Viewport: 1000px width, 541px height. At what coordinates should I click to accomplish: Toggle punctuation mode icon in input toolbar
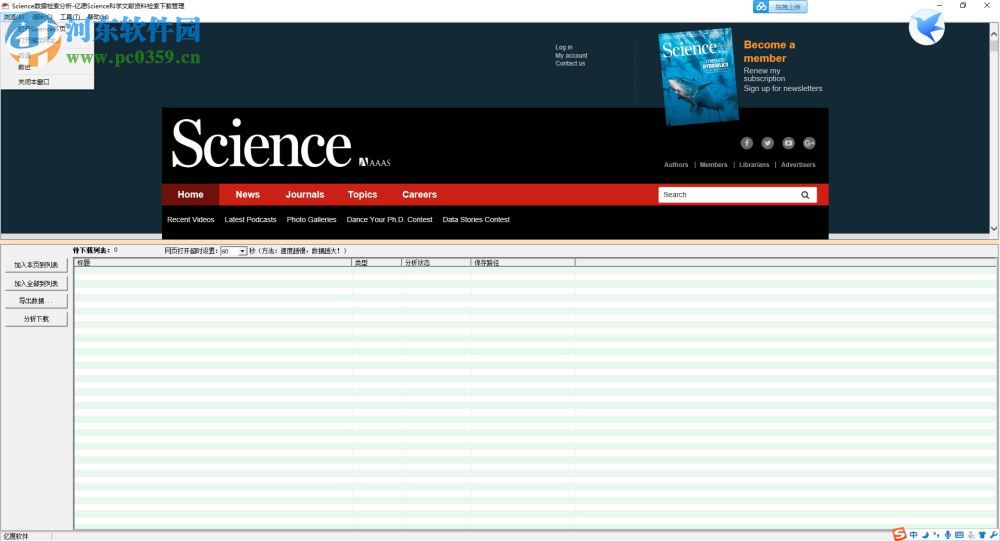tap(936, 535)
